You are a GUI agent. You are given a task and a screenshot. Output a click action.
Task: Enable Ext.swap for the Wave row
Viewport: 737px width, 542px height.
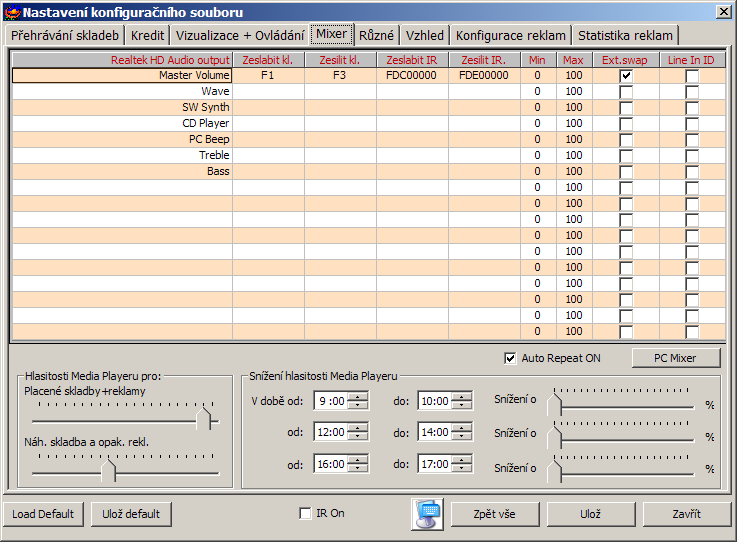click(626, 92)
